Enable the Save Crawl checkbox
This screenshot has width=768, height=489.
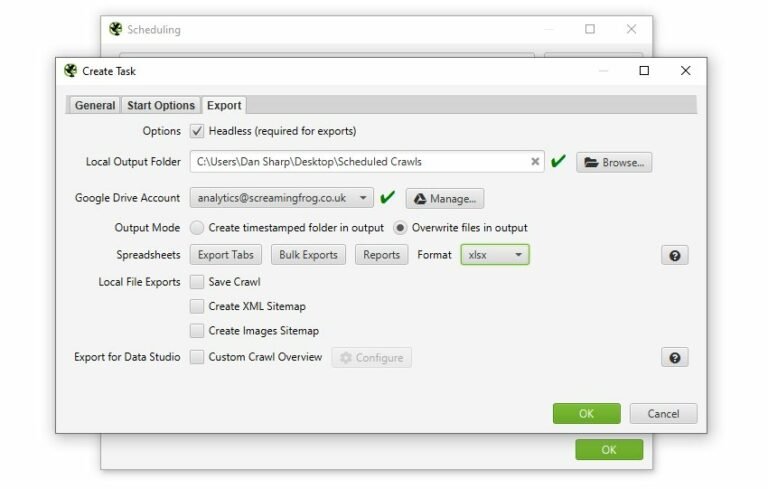pos(197,282)
